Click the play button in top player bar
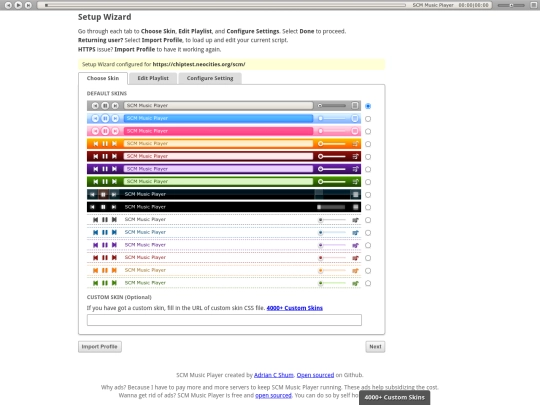This screenshot has width=540, height=405. coord(19,5)
